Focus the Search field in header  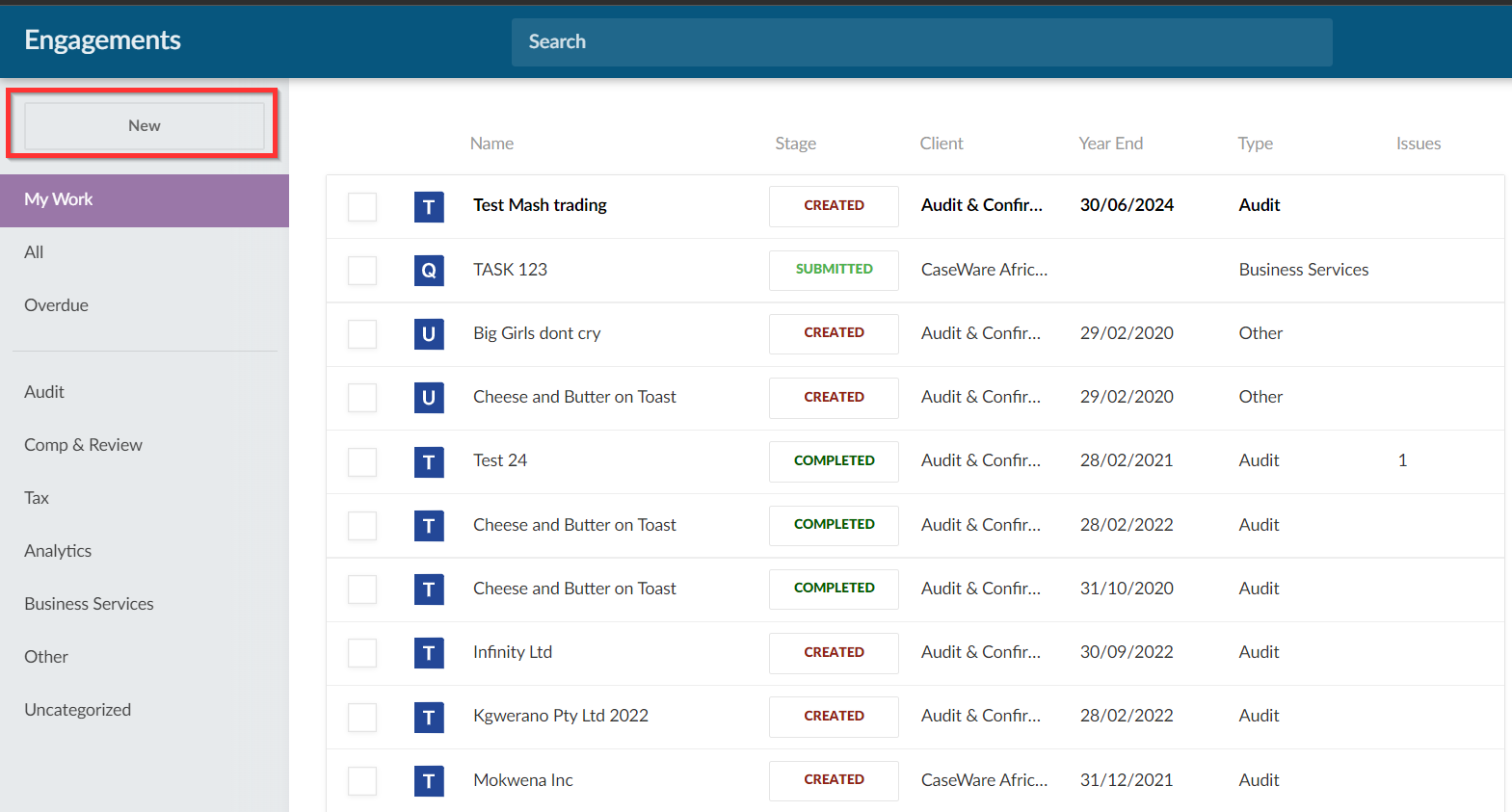coord(921,42)
